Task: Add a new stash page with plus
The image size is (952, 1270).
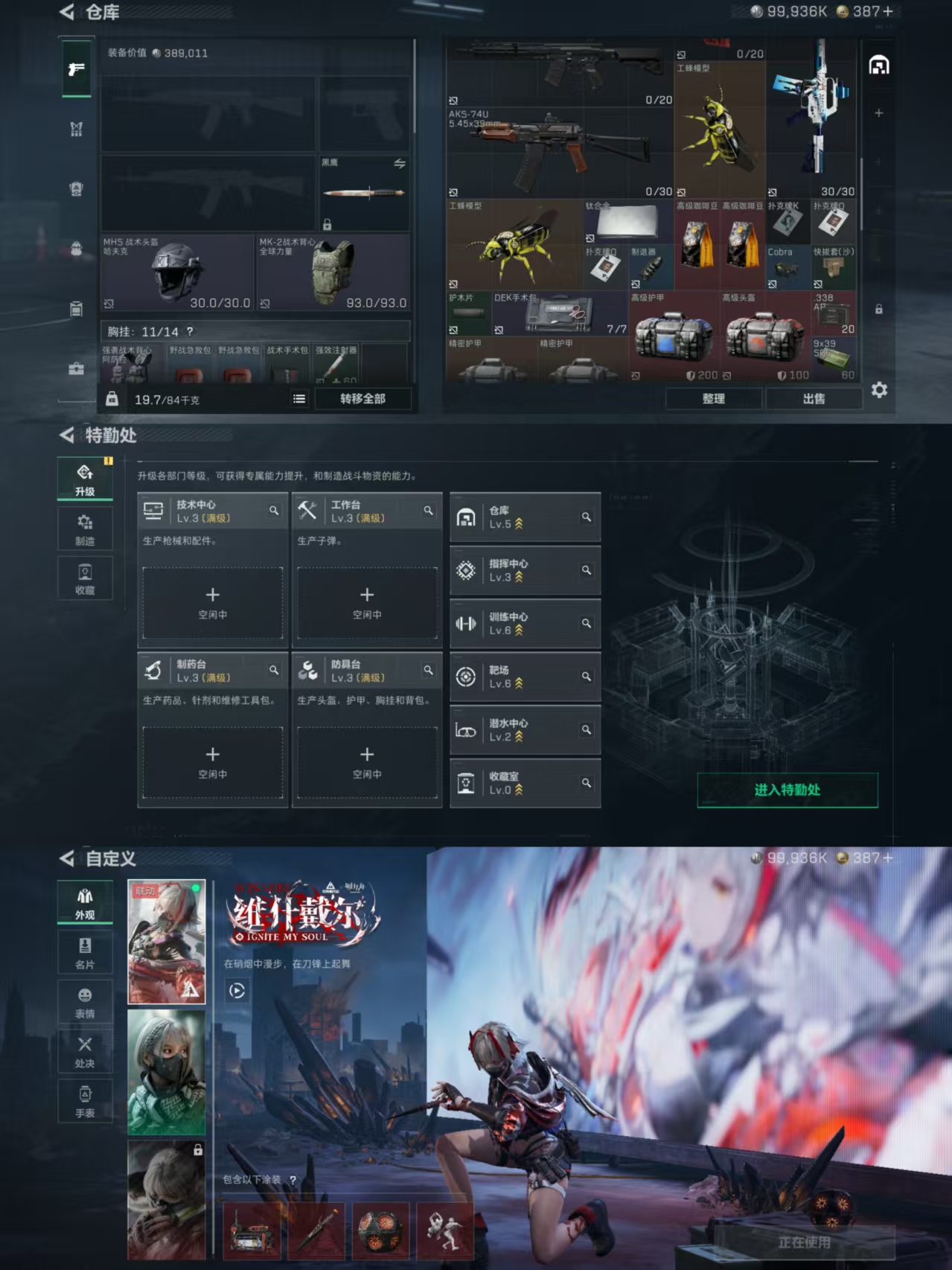Action: [x=879, y=113]
